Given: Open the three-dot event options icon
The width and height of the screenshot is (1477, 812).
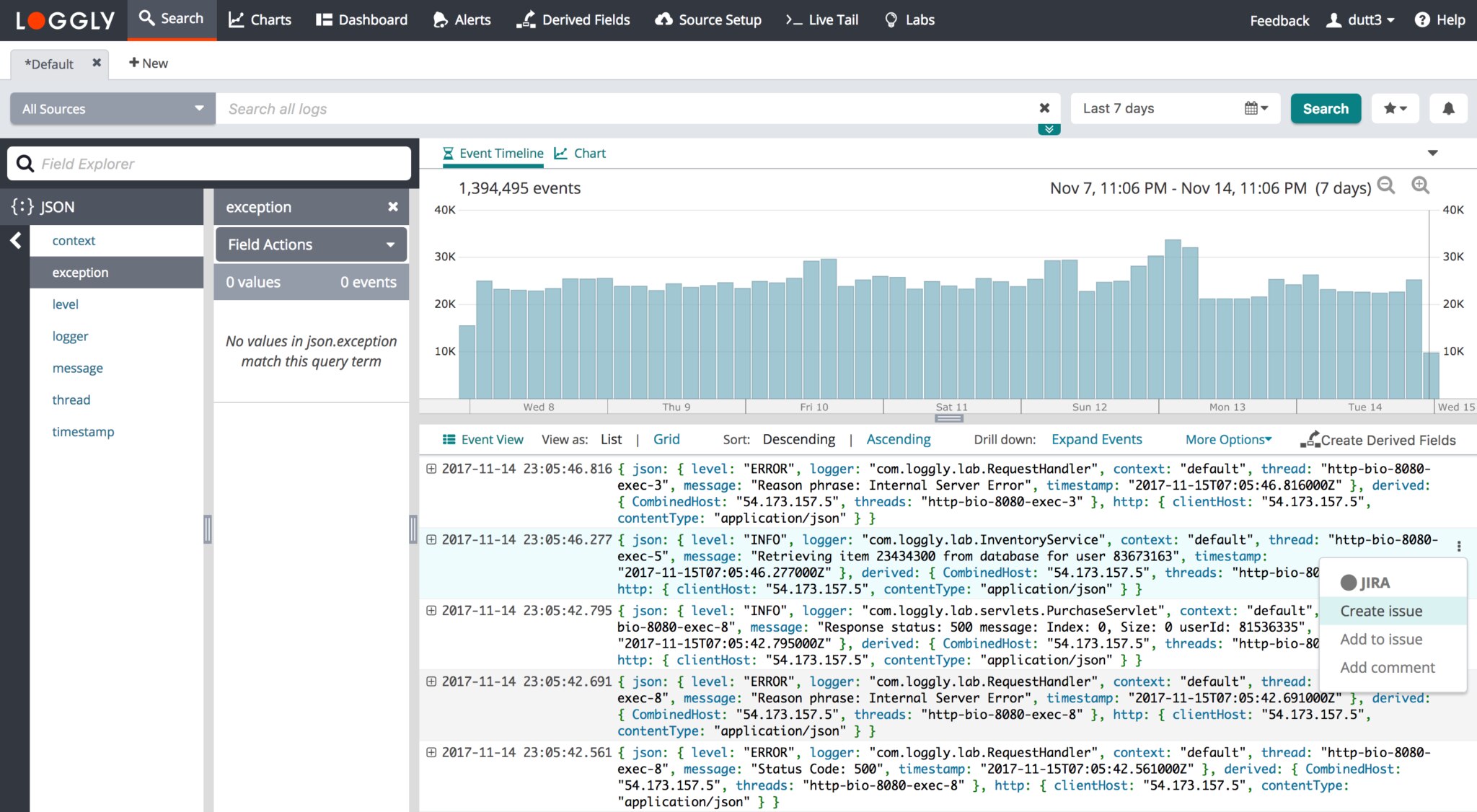Looking at the screenshot, I should pyautogui.click(x=1459, y=546).
